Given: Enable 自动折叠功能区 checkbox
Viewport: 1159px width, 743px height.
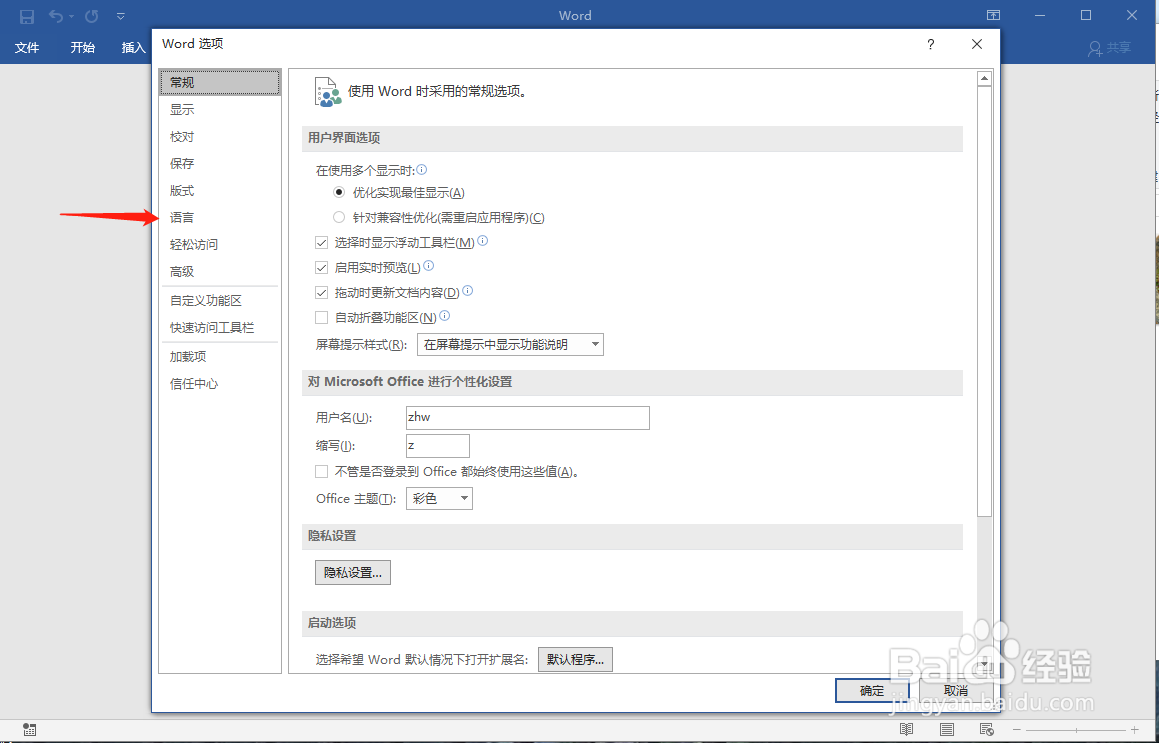Looking at the screenshot, I should 322,318.
